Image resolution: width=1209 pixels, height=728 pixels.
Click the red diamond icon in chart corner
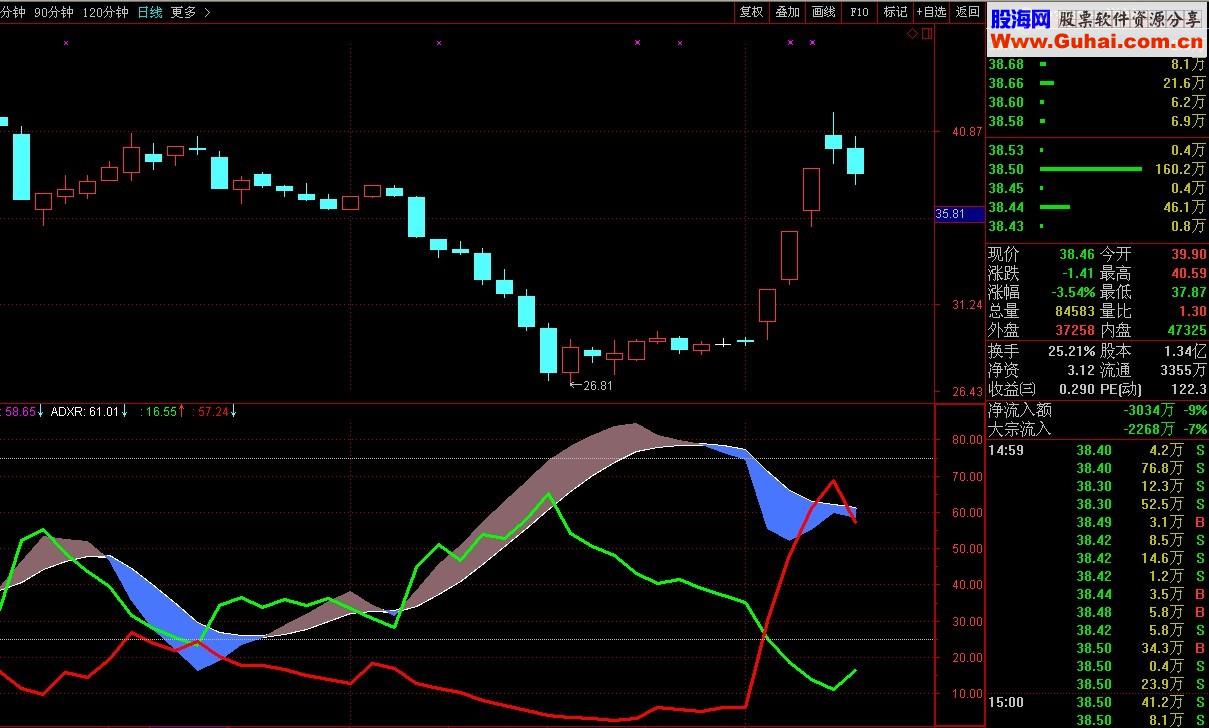pyautogui.click(x=912, y=34)
